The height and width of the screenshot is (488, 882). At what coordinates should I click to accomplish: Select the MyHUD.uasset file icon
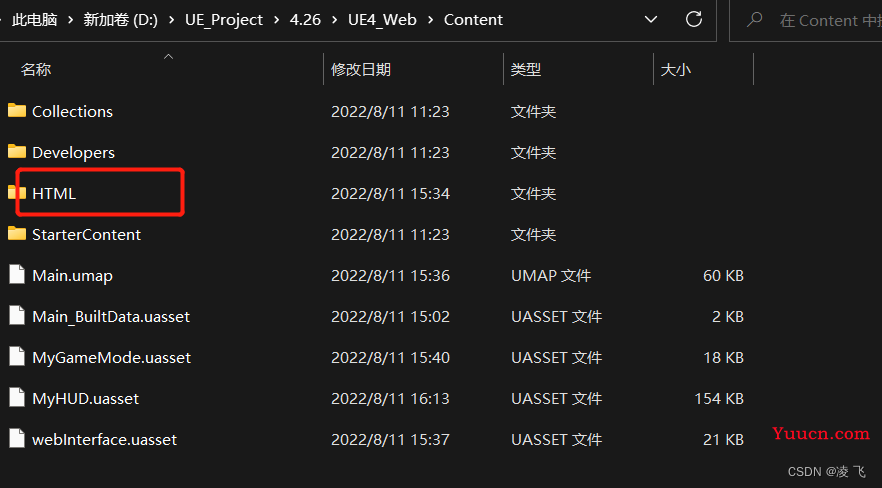click(17, 398)
